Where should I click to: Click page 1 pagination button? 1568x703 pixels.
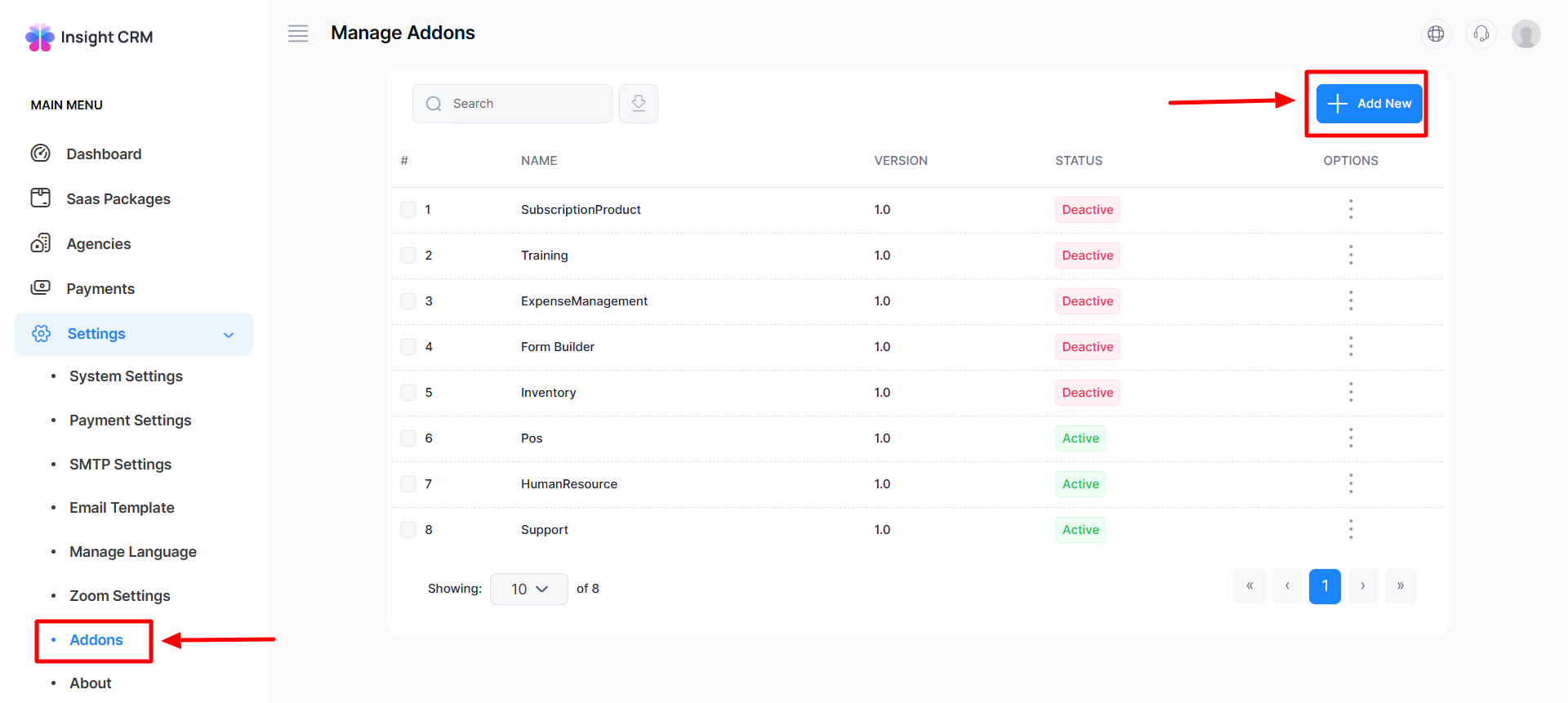(1324, 586)
